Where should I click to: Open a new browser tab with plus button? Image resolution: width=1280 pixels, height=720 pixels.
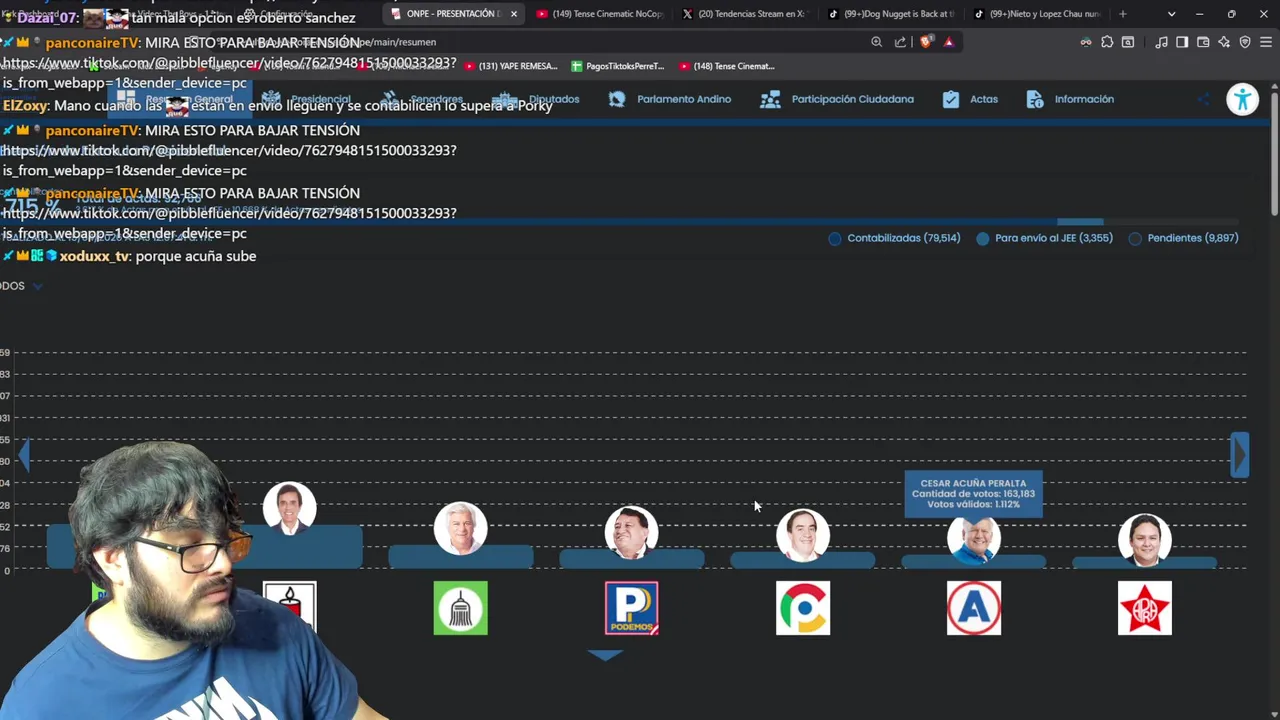pyautogui.click(x=1122, y=14)
